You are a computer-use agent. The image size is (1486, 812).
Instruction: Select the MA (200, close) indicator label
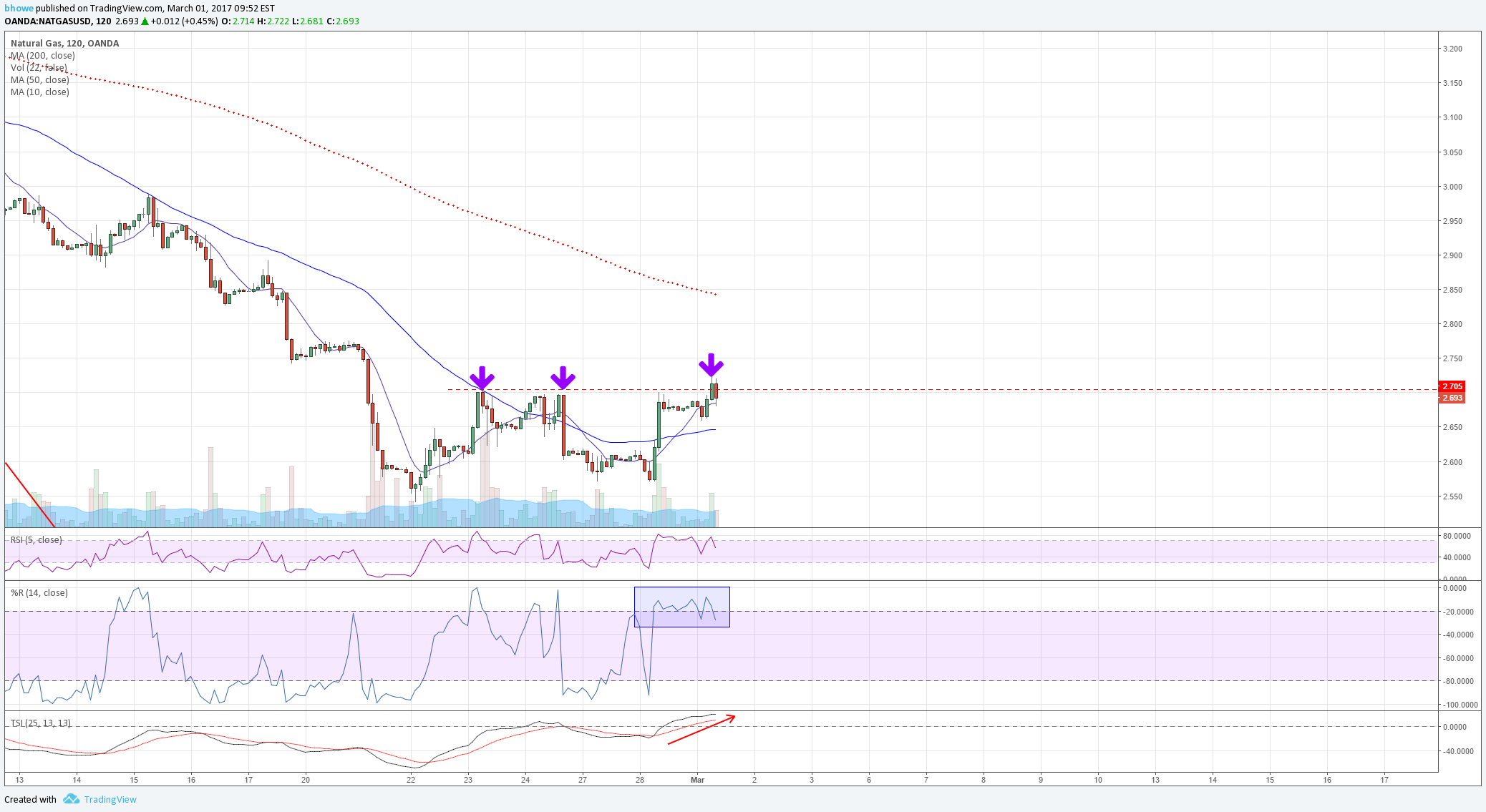pos(43,55)
